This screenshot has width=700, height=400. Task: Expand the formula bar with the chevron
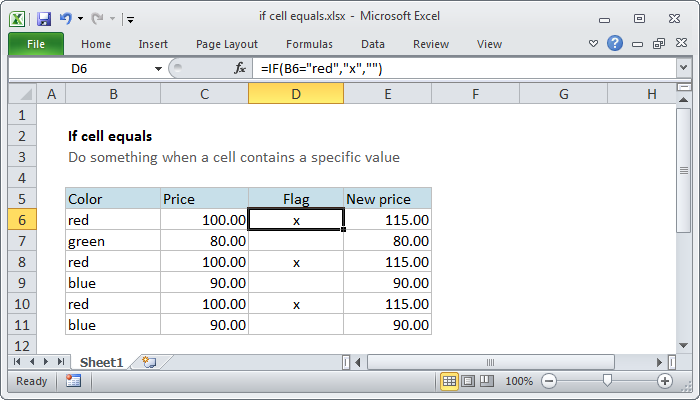(683, 68)
